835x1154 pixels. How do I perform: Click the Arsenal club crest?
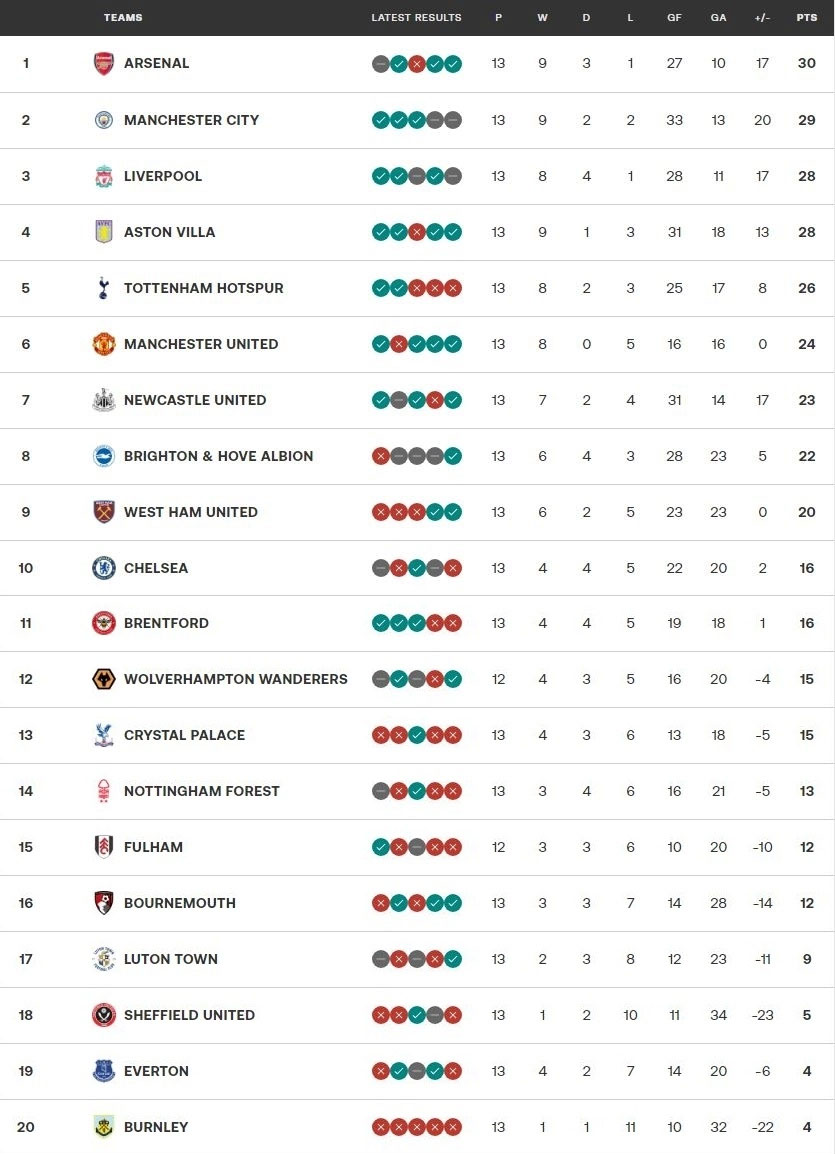104,64
